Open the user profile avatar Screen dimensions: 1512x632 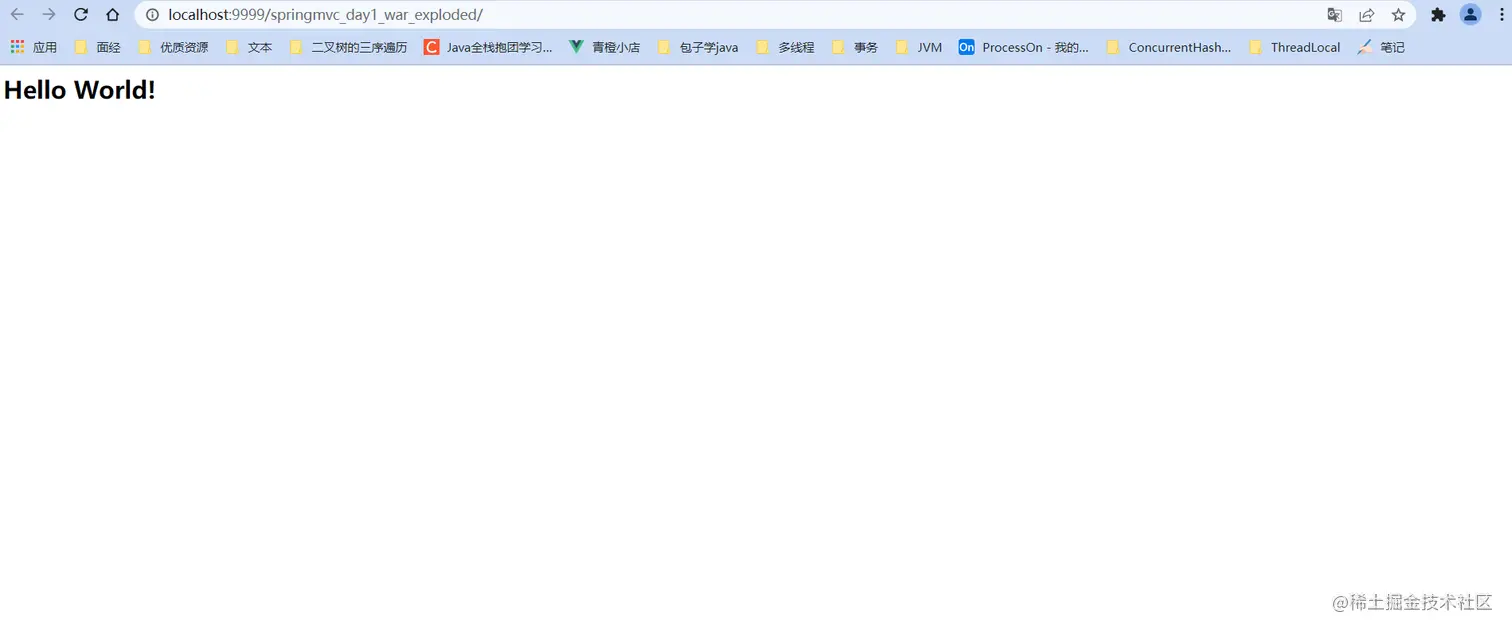[x=1470, y=15]
